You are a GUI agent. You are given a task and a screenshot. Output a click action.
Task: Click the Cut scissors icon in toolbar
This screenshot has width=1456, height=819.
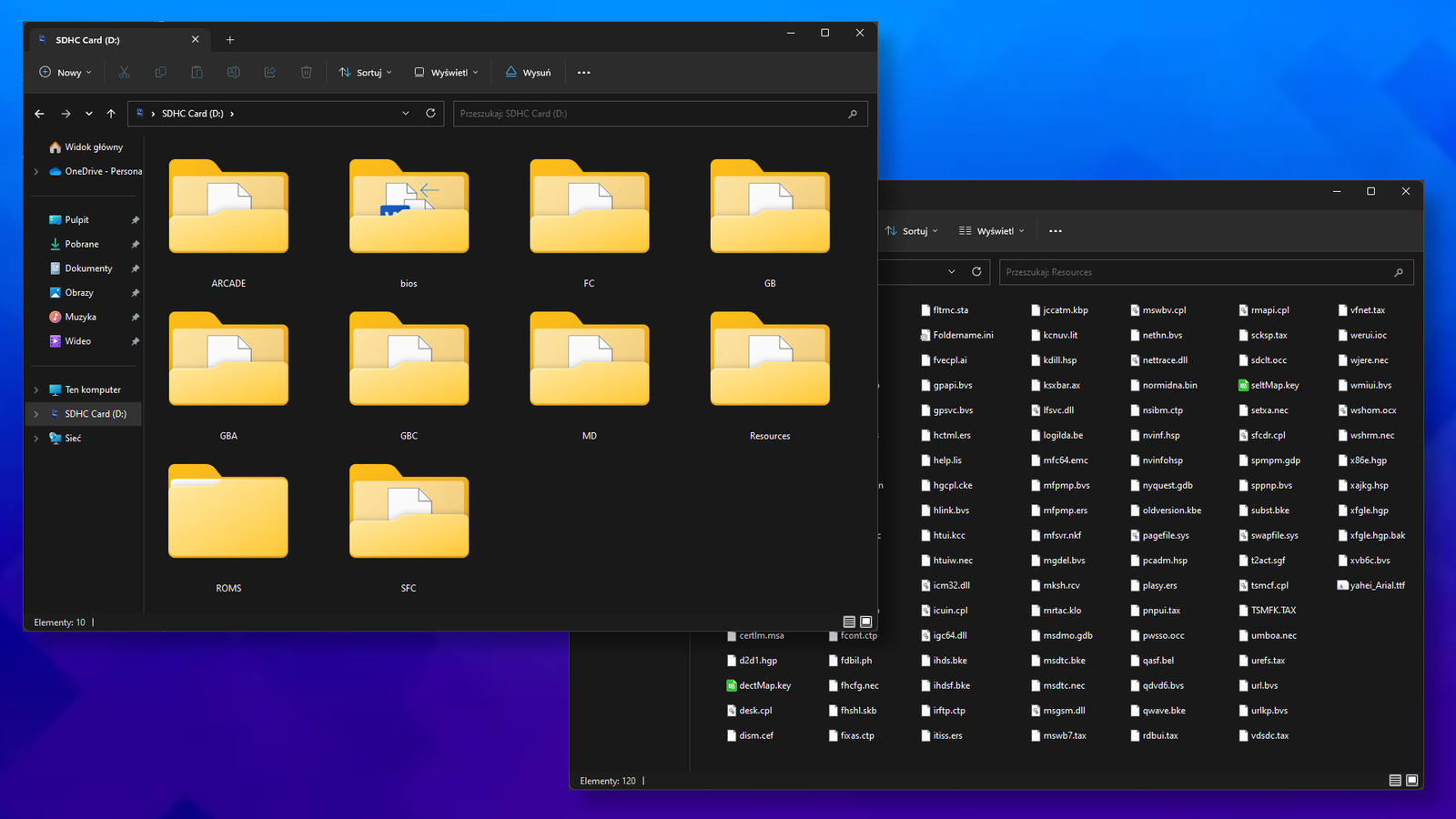pos(125,73)
